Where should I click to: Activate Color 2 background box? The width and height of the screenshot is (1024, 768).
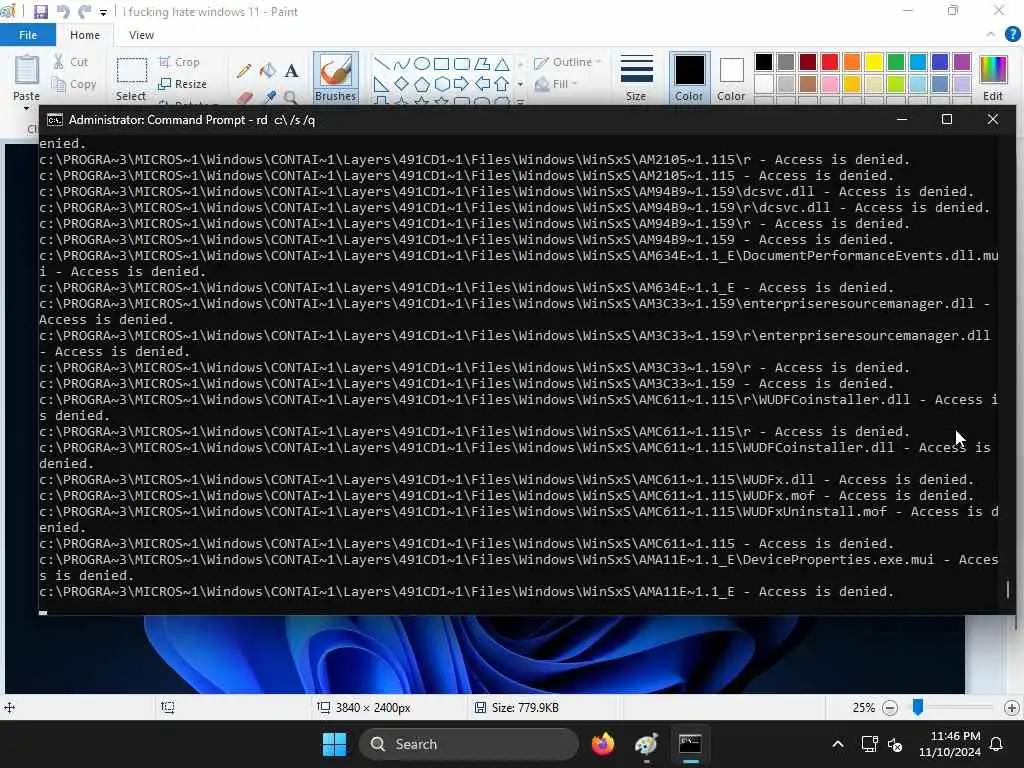pyautogui.click(x=731, y=78)
